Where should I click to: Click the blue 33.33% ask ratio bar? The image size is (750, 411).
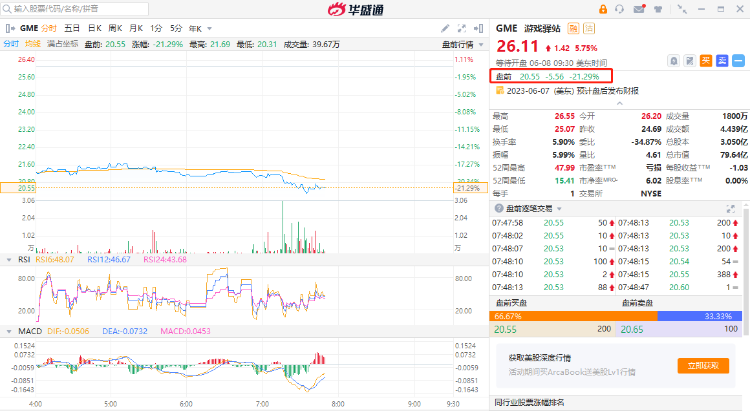700,316
